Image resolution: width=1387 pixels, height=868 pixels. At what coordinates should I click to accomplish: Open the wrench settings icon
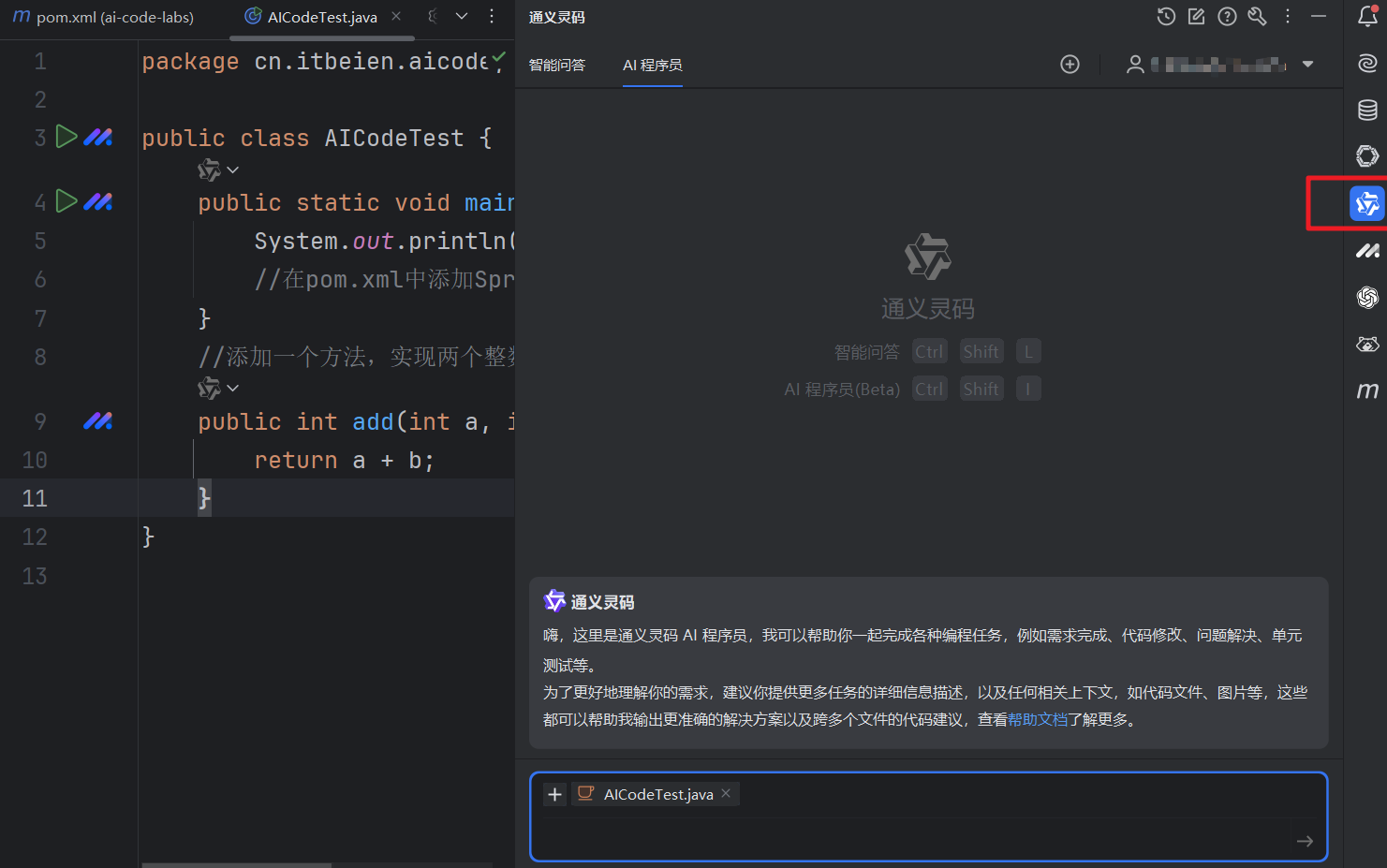(x=1257, y=17)
